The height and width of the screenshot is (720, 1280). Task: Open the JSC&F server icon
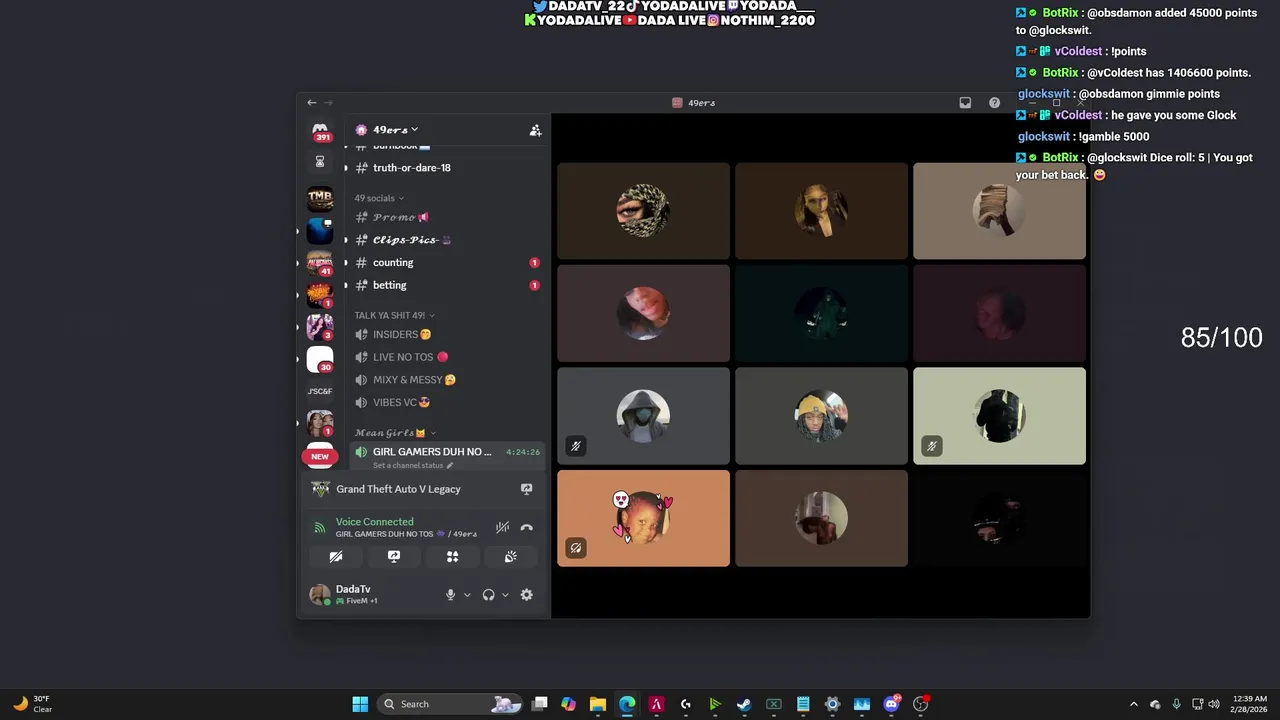point(320,391)
